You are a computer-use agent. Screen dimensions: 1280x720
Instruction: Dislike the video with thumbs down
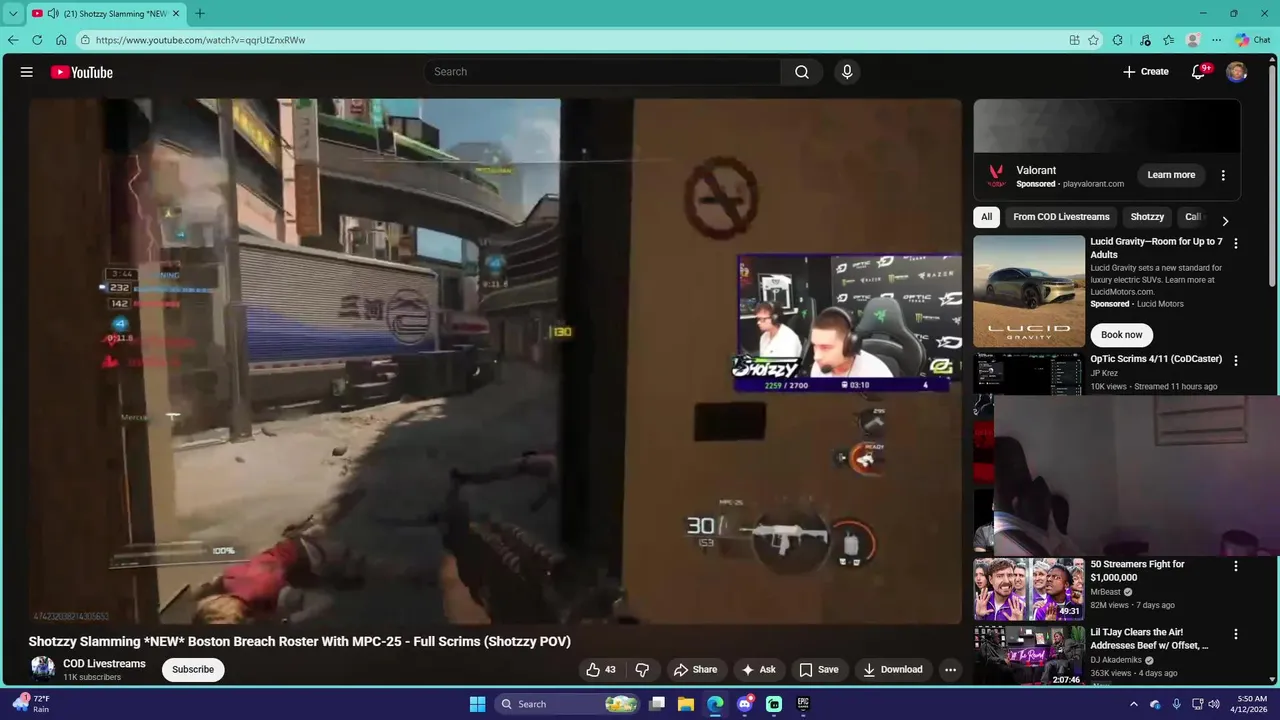(x=642, y=670)
